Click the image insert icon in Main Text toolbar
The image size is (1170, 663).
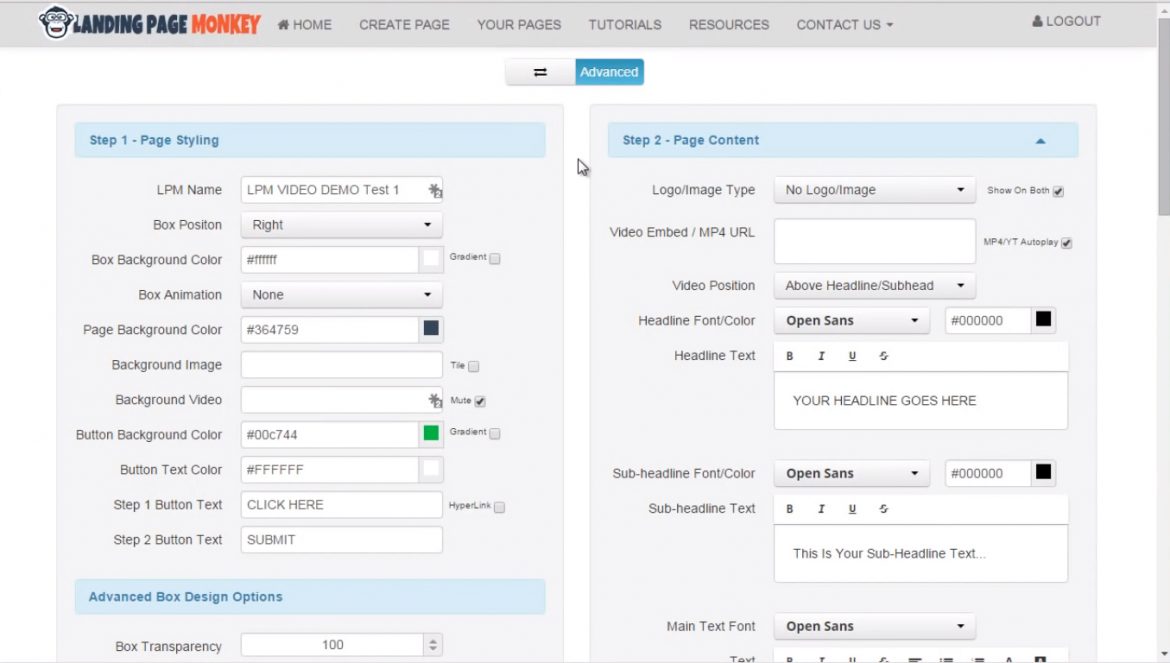(x=1040, y=658)
